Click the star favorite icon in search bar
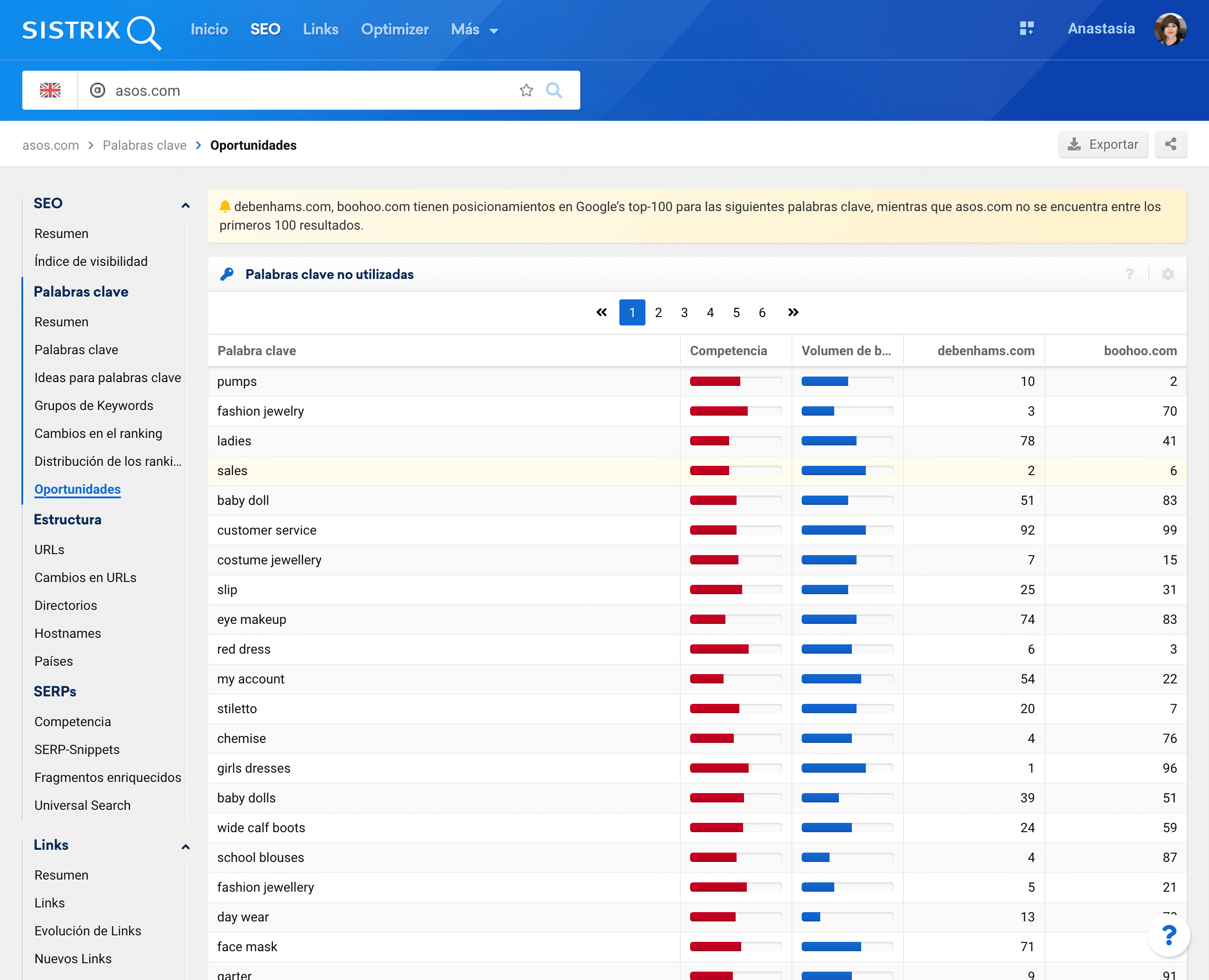 pos(526,90)
